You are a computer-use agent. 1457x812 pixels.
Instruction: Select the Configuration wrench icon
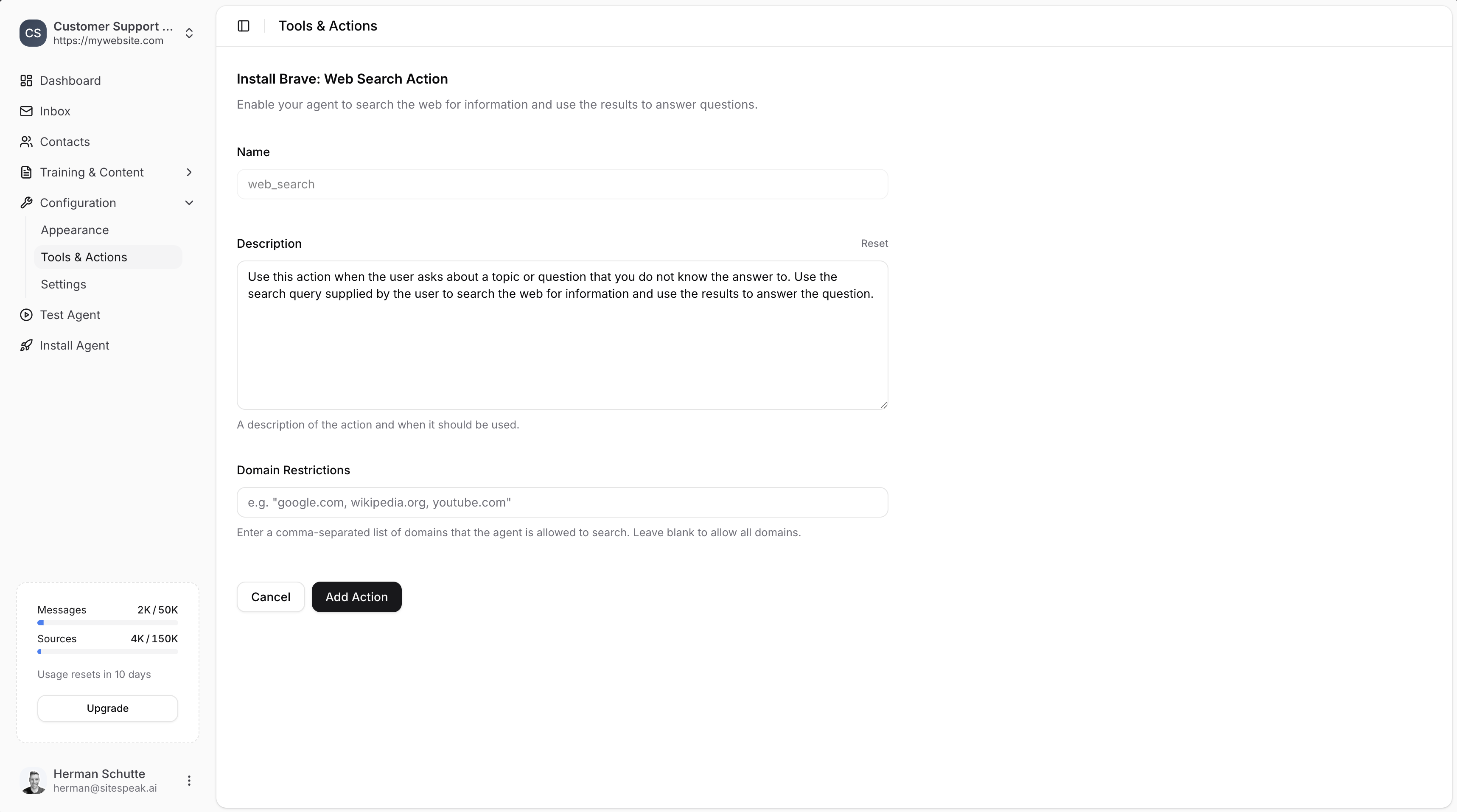tap(26, 203)
